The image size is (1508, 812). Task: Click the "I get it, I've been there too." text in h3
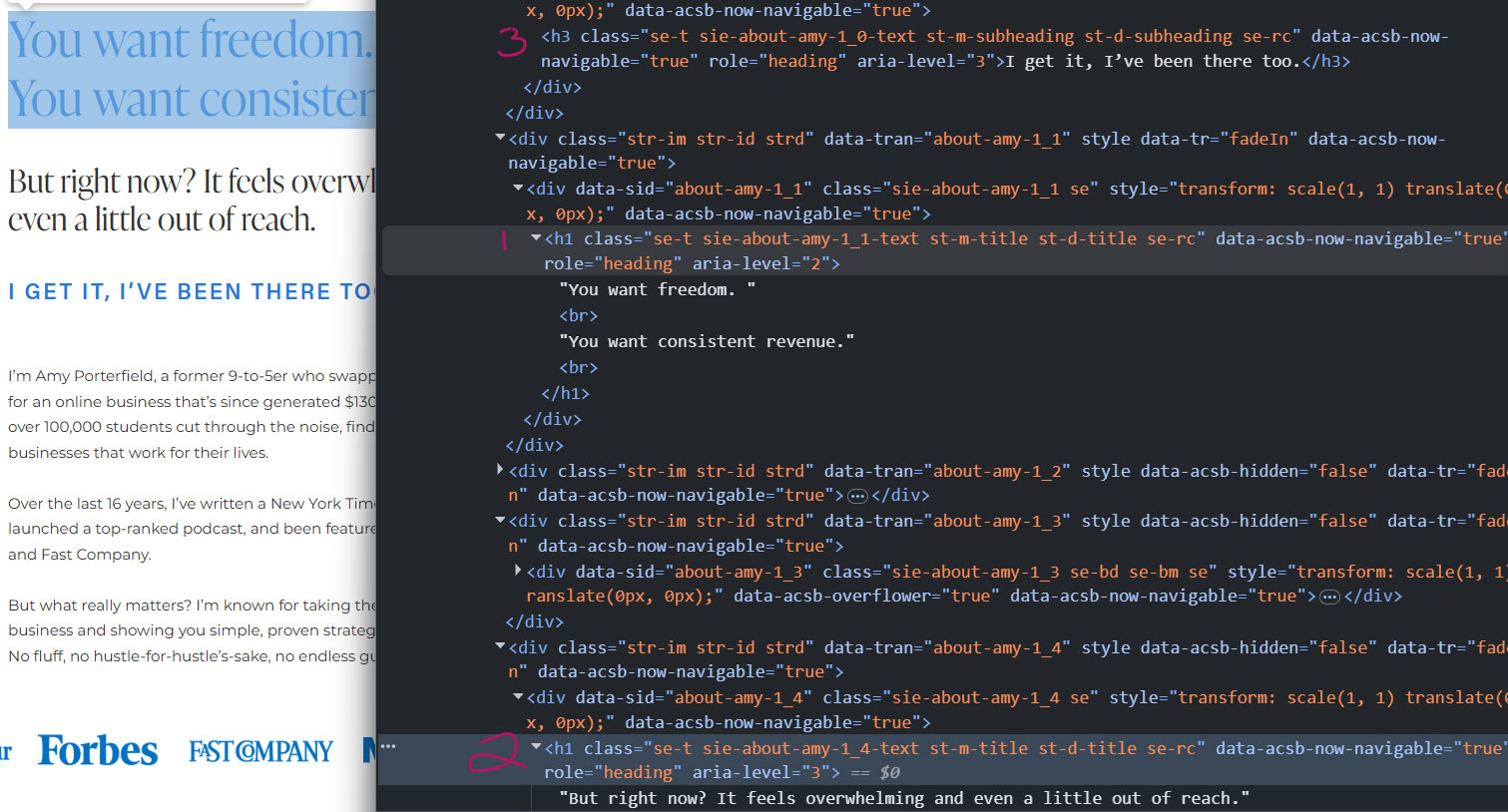[1153, 61]
